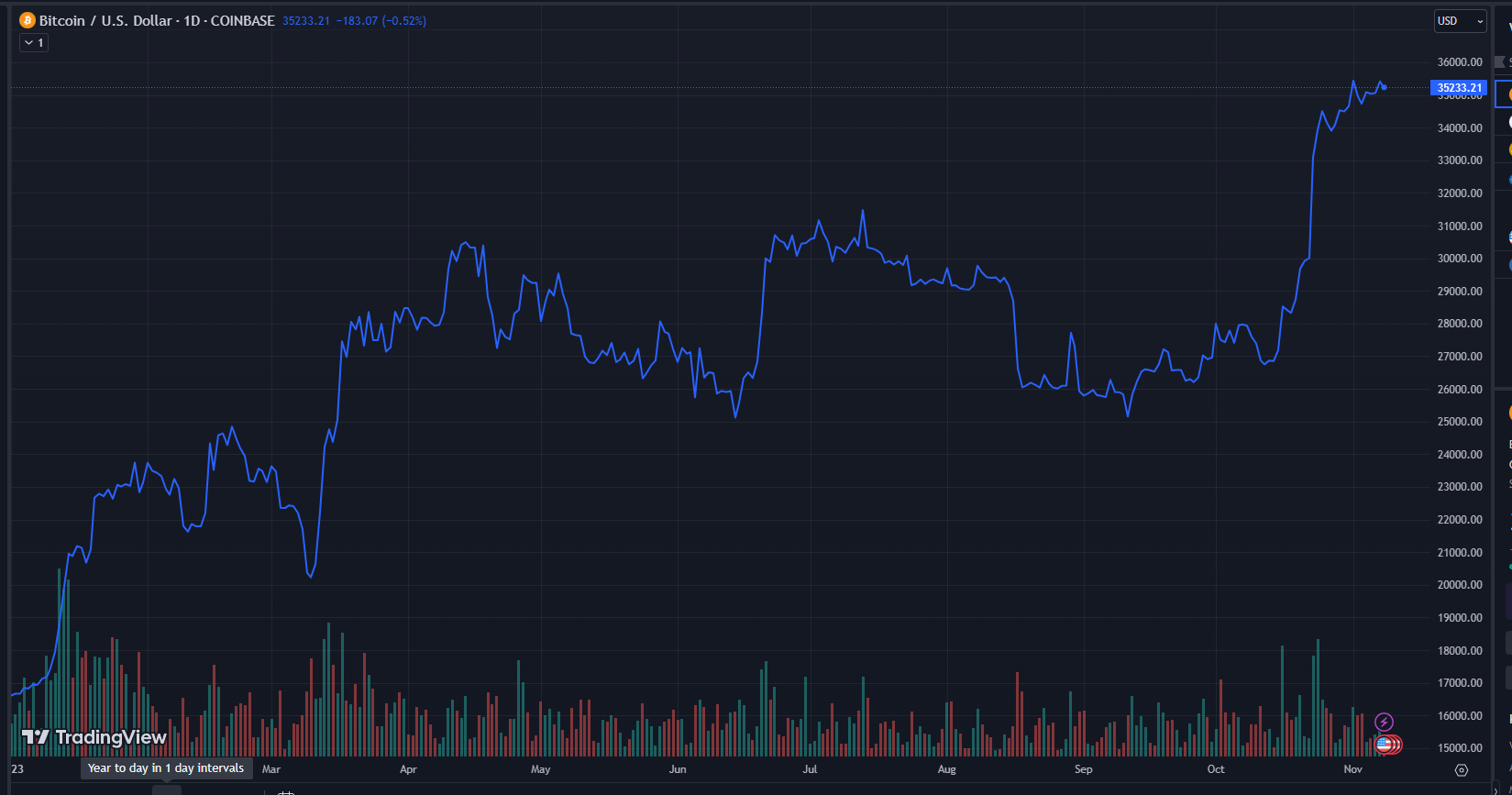The height and width of the screenshot is (795, 1512).
Task: Click the Jul label on time axis
Action: 810,769
